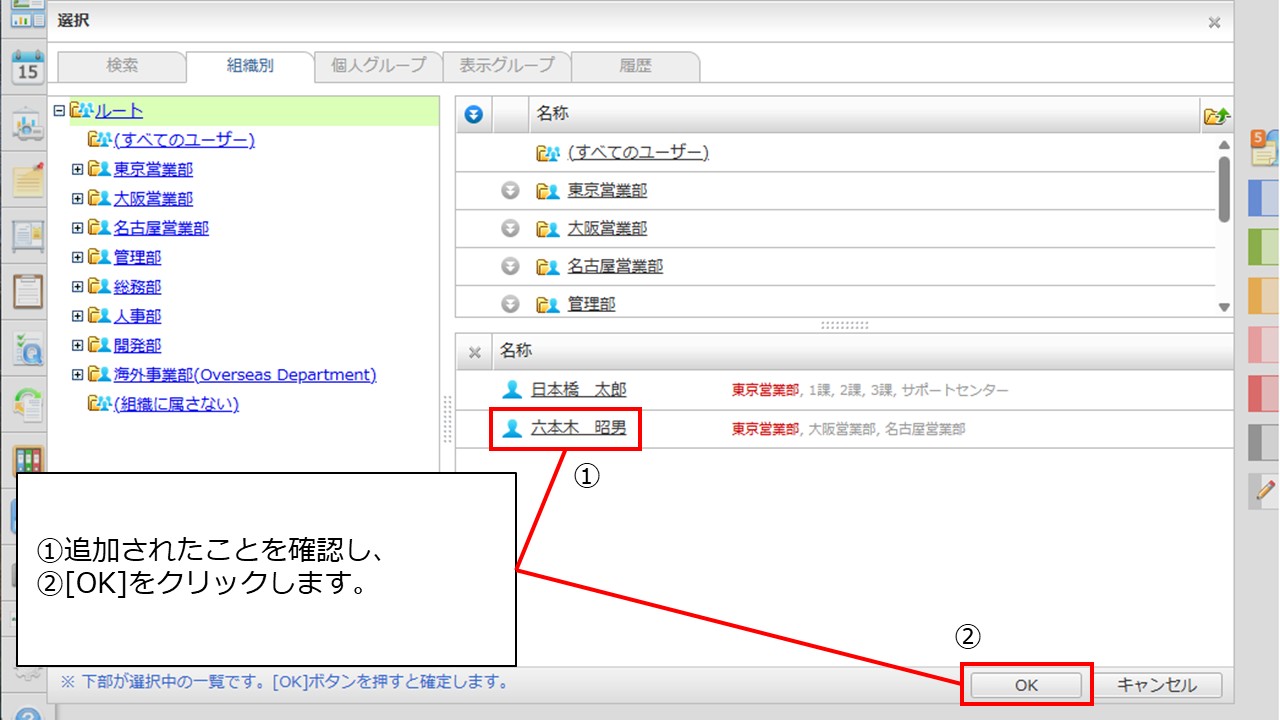Add 東京営業部 using its gray arrow icon
The width and height of the screenshot is (1280, 720).
click(x=510, y=191)
